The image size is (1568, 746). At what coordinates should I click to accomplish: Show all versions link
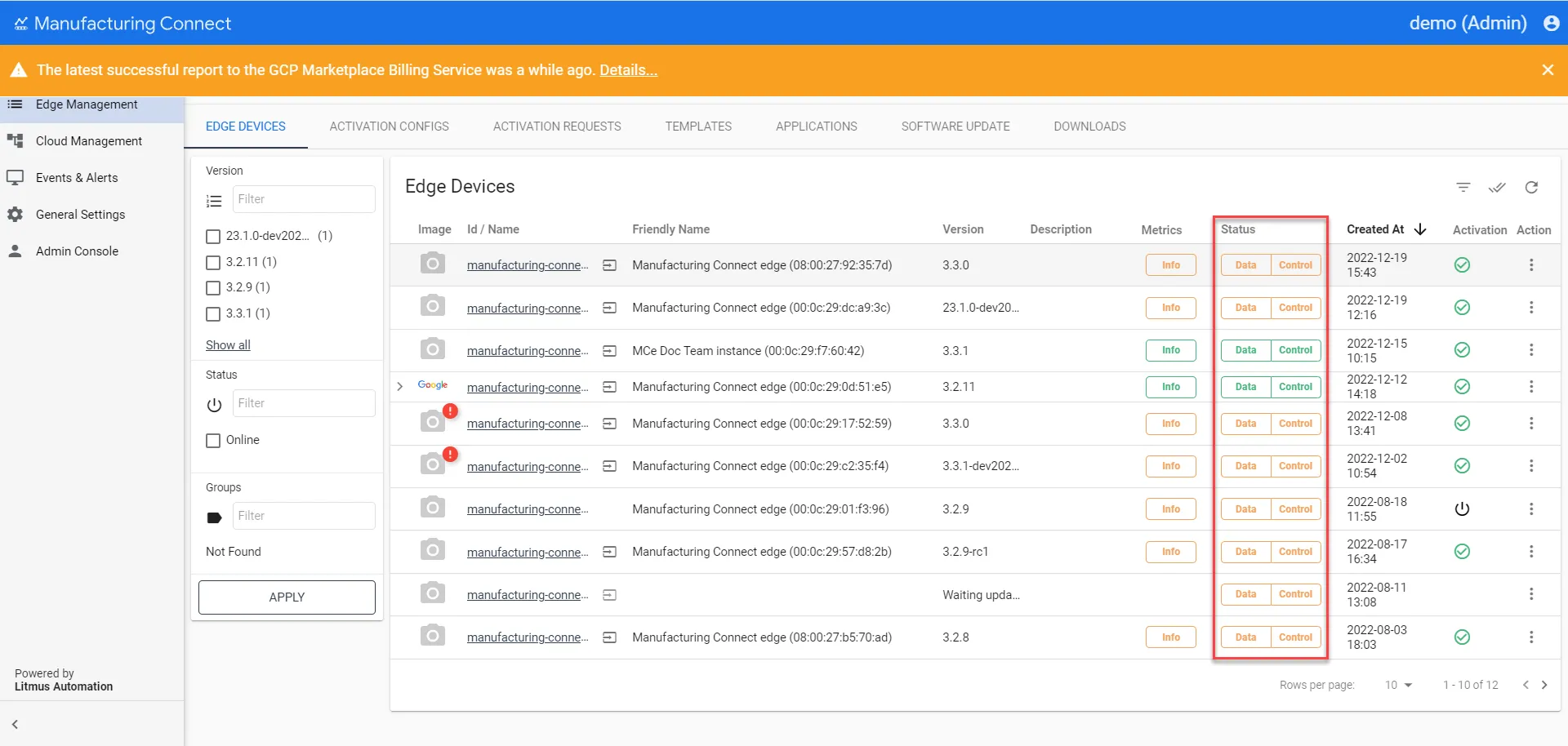[228, 345]
